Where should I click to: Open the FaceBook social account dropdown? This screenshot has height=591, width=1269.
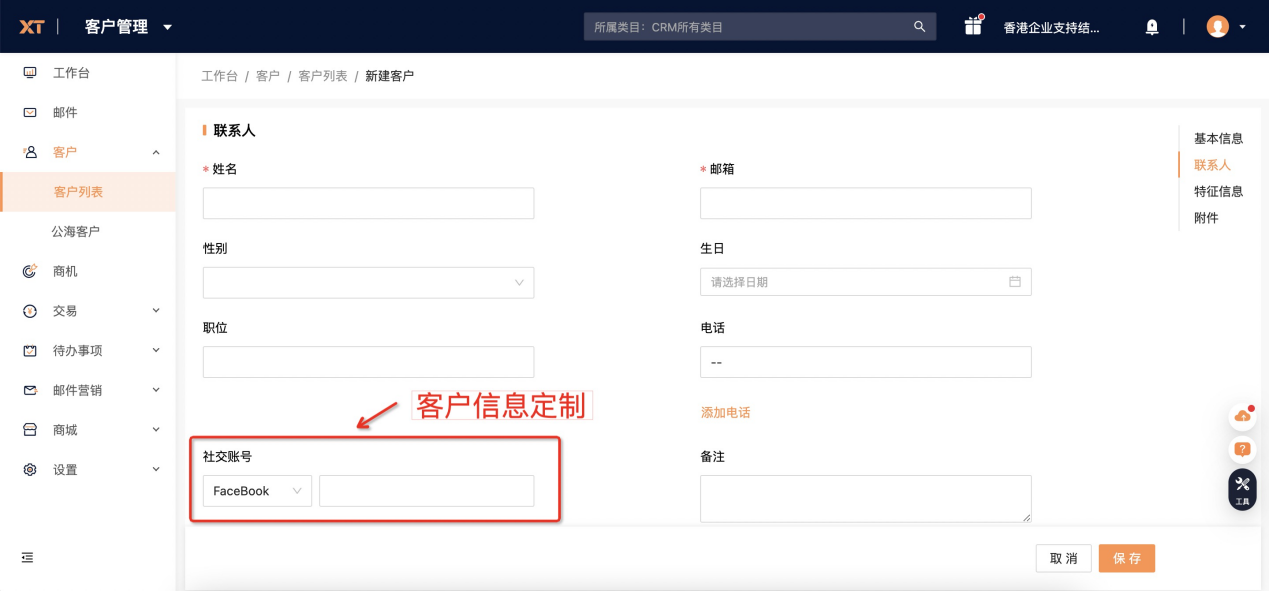point(257,490)
